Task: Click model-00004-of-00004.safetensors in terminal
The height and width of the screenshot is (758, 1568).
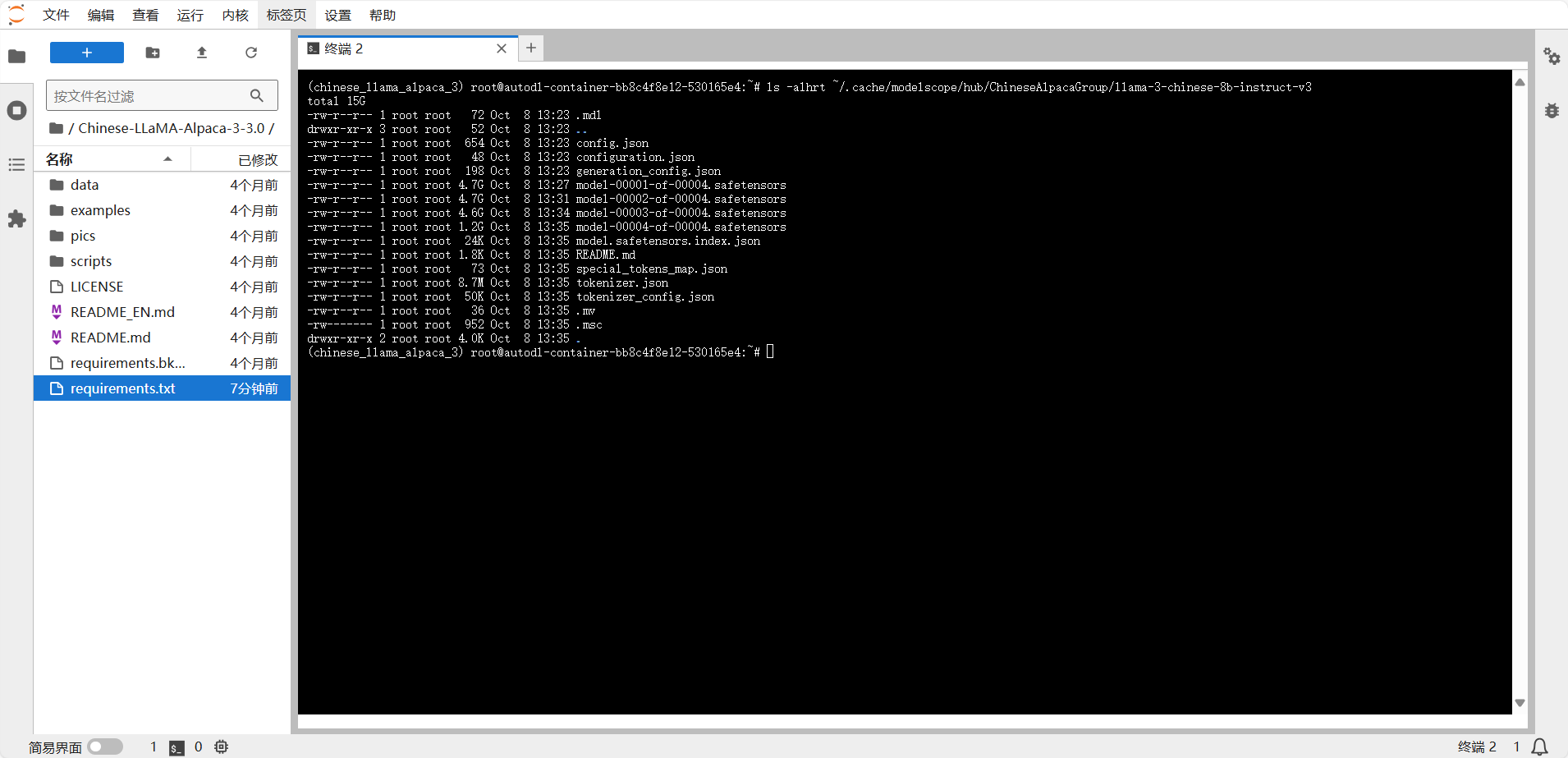Action: [x=681, y=227]
